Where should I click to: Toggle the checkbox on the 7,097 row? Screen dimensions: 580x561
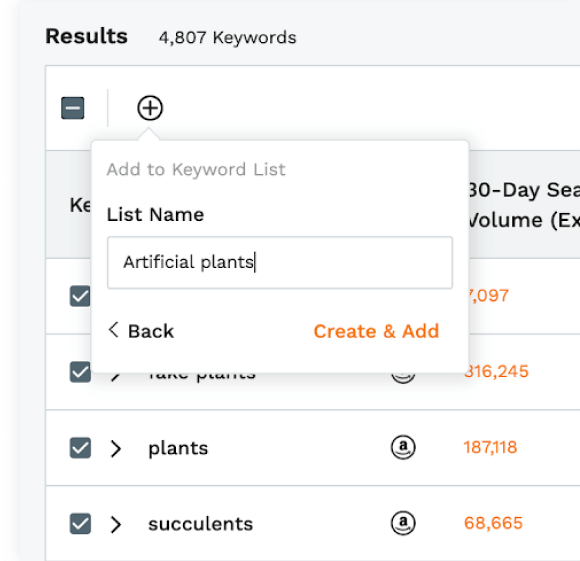coord(80,296)
